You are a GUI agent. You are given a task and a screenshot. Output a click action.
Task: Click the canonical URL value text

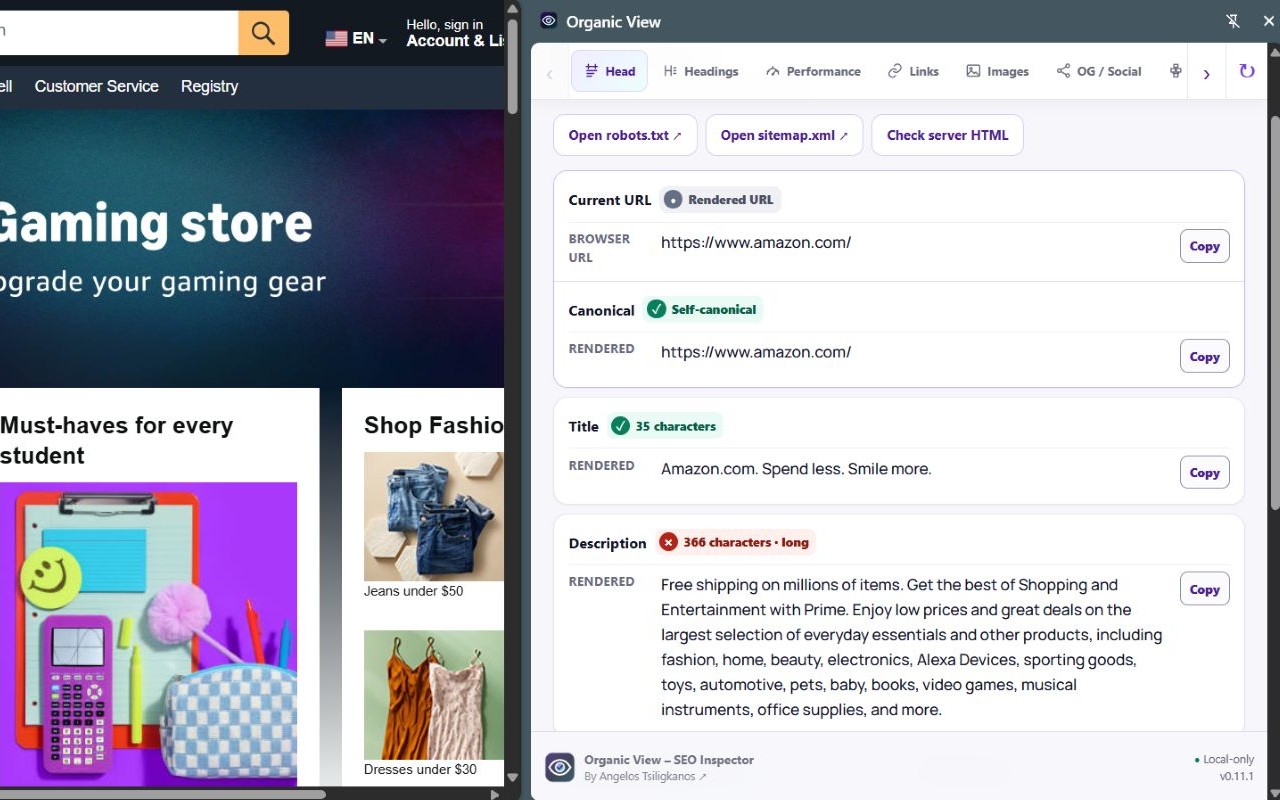[x=756, y=352]
